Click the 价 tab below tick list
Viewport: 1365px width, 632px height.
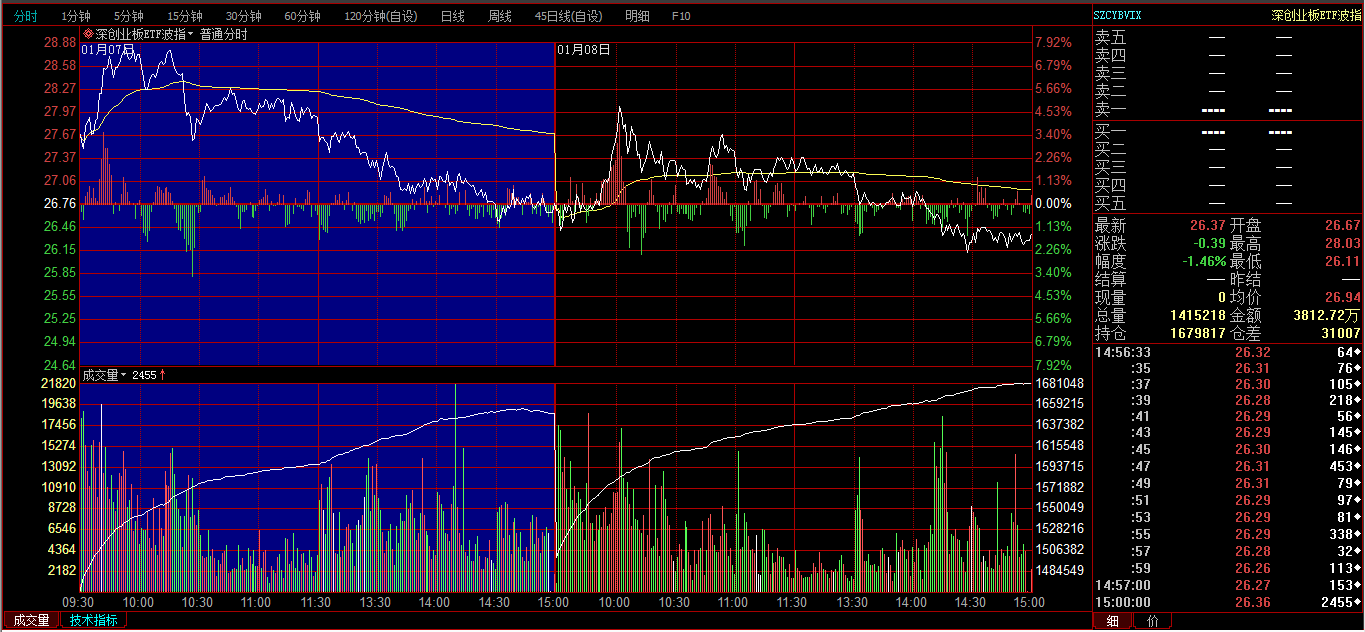point(1152,621)
